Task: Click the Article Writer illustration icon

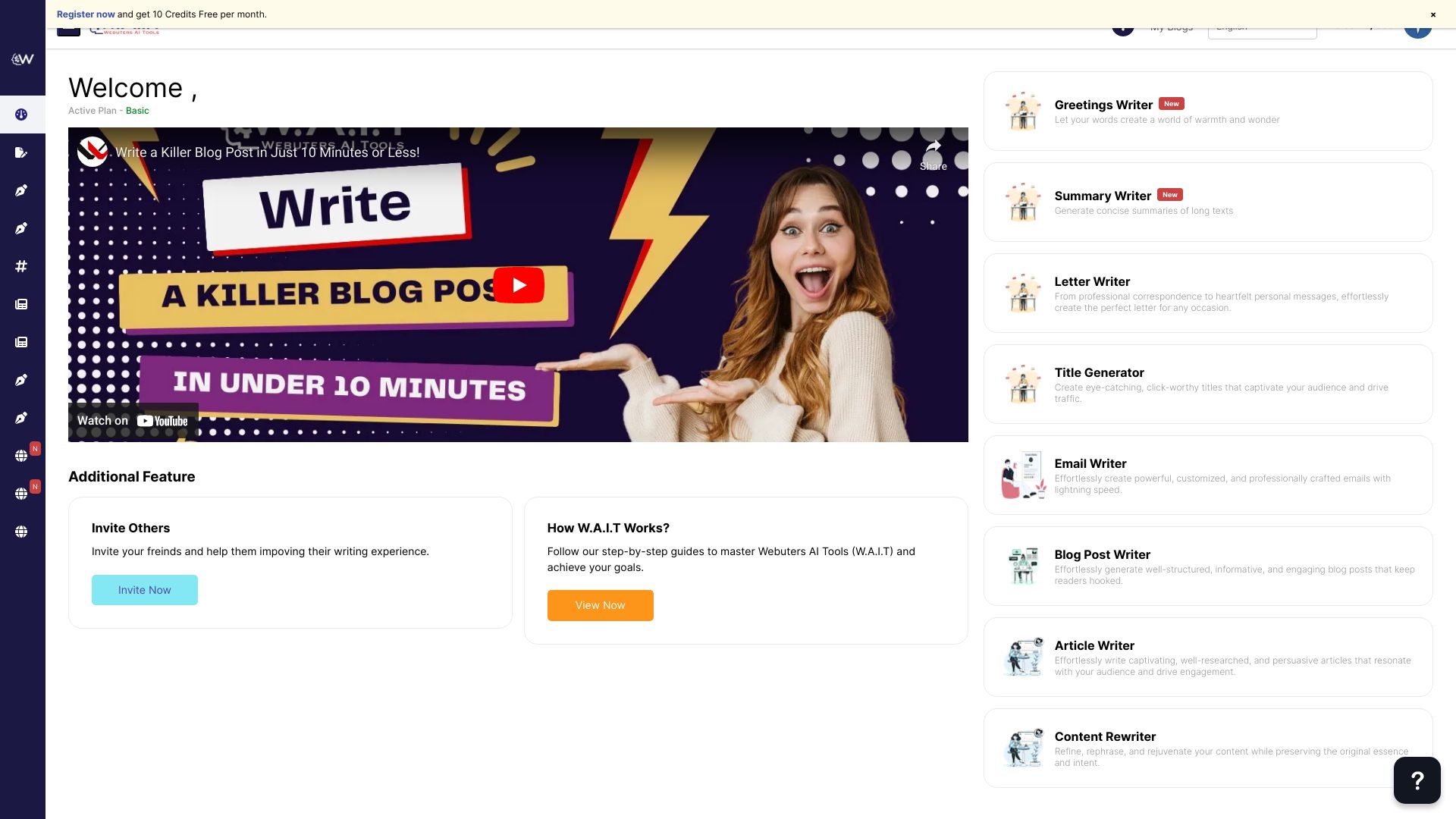Action: (1023, 657)
